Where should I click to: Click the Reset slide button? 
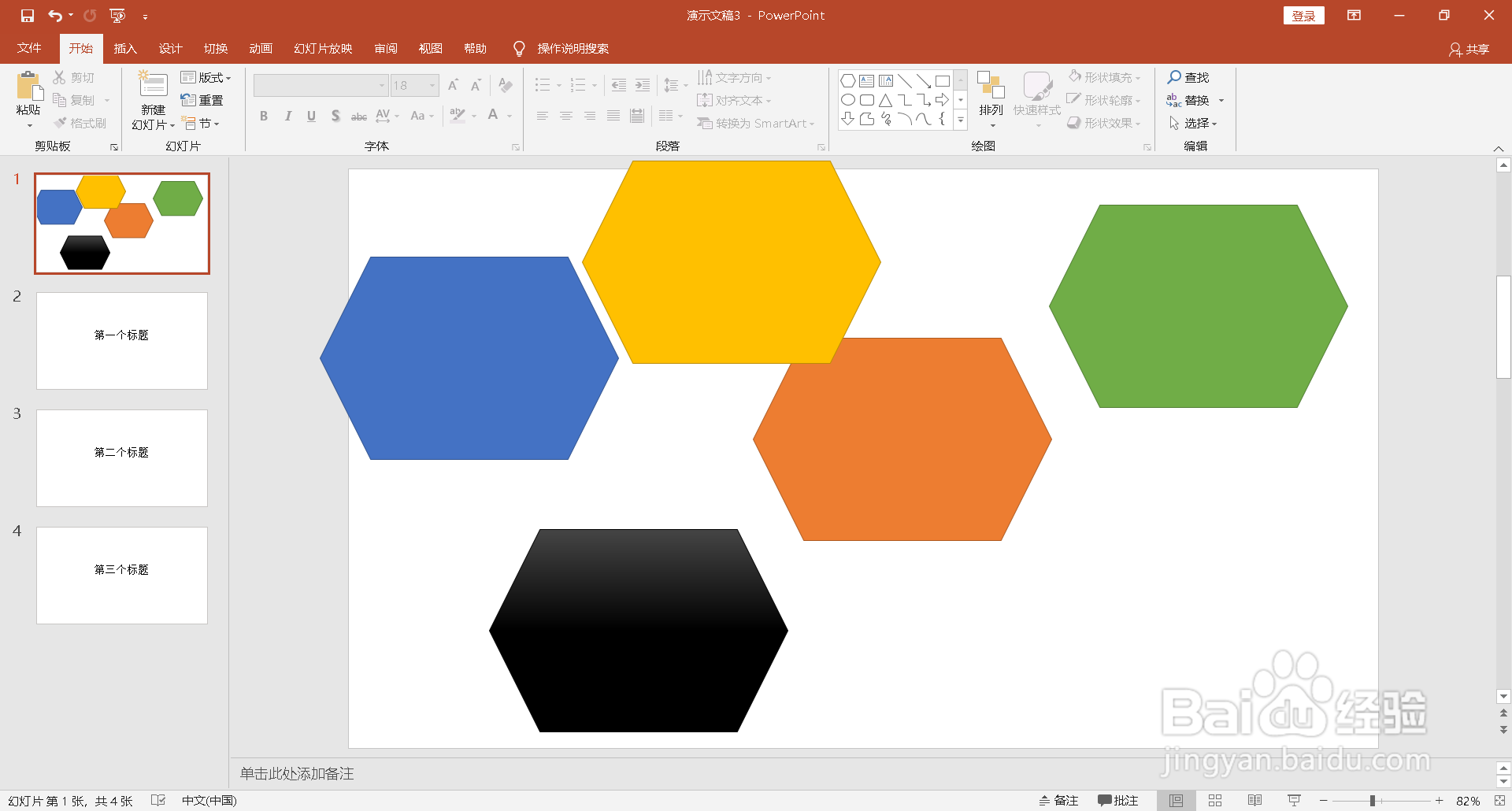coord(202,100)
